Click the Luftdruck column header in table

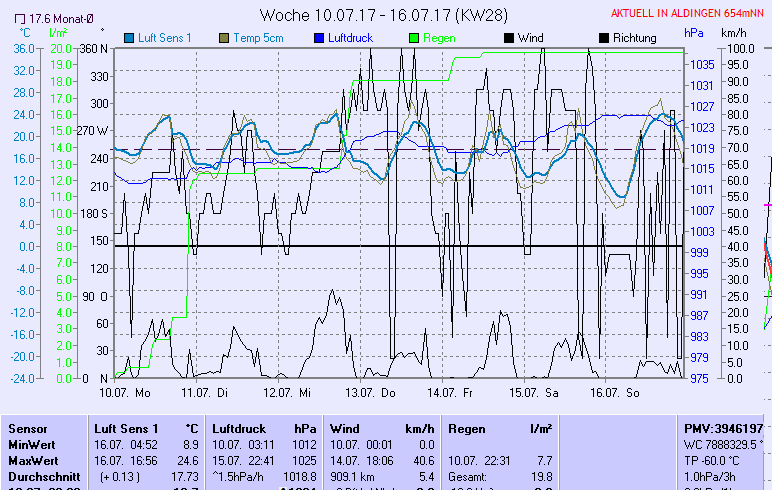click(238, 428)
